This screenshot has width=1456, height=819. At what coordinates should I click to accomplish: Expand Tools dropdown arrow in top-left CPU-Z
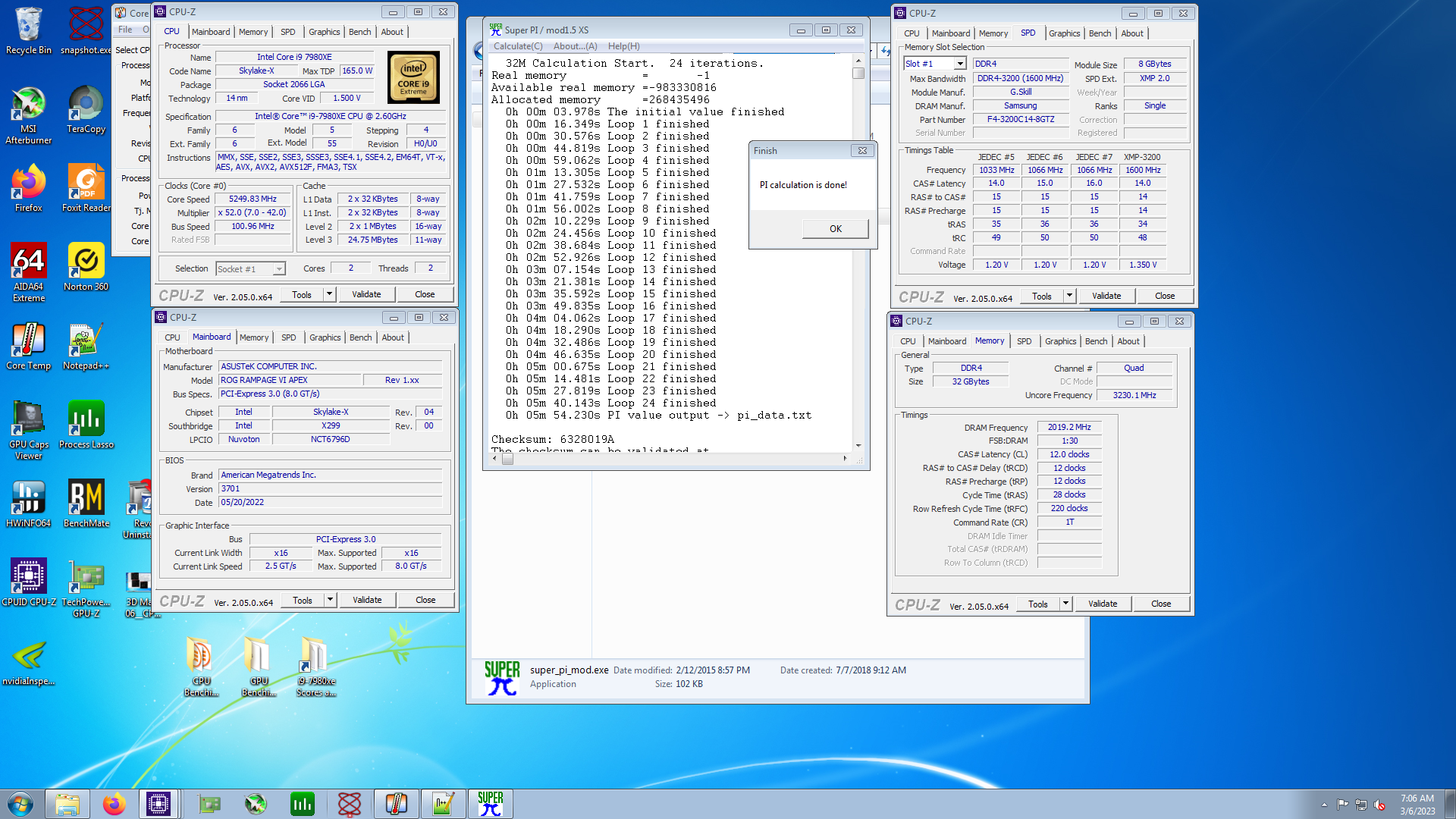tap(329, 294)
